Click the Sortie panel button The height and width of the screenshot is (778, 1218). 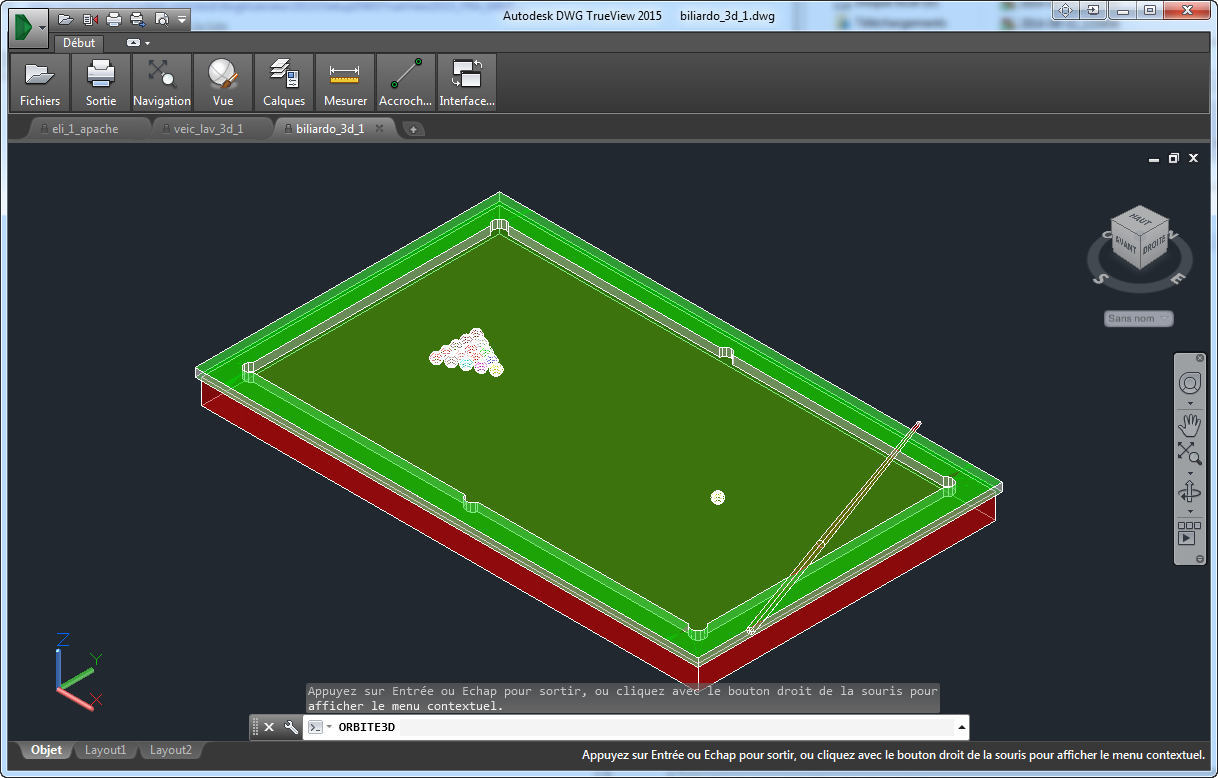(99, 82)
